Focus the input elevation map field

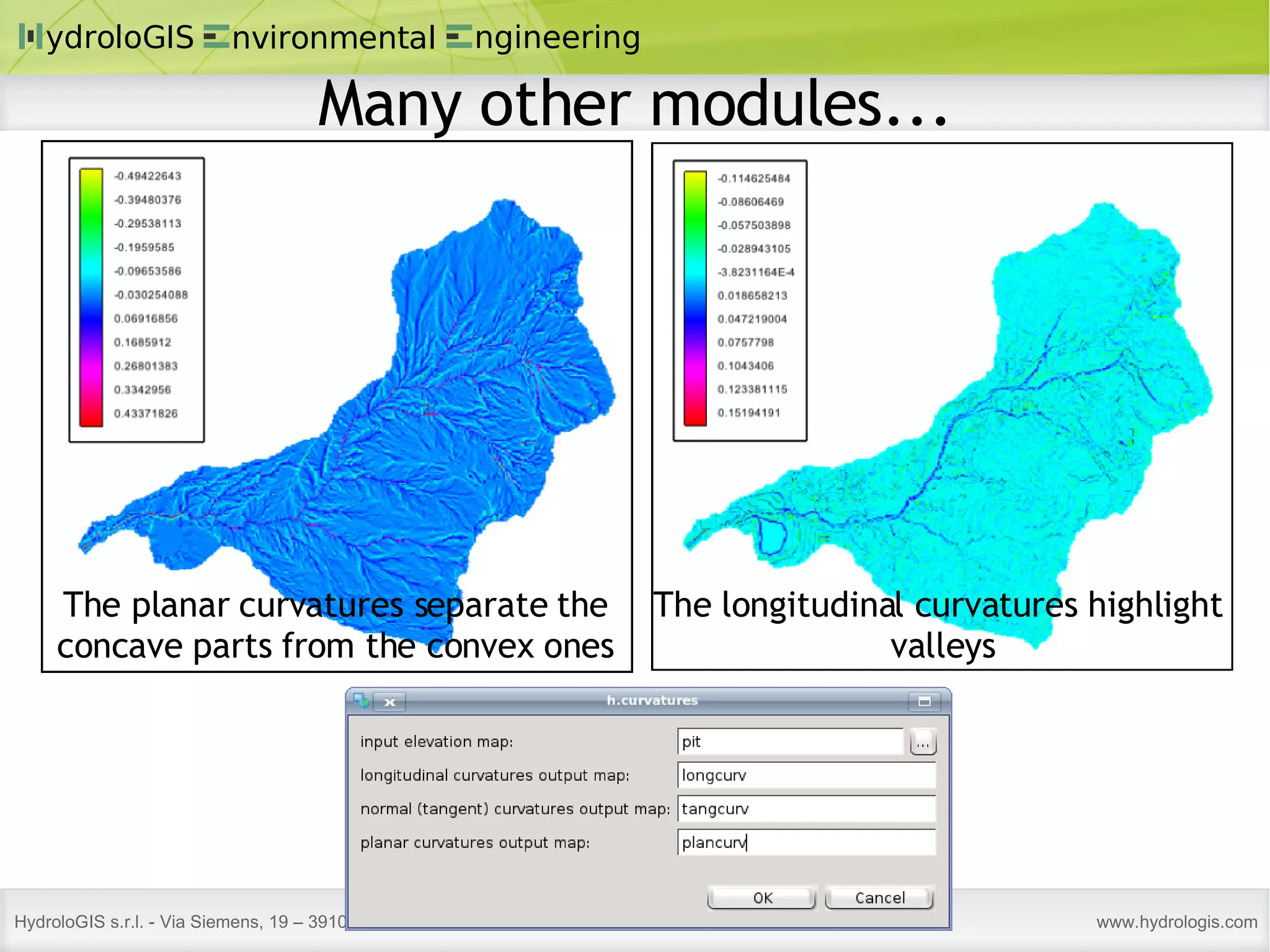coord(790,742)
